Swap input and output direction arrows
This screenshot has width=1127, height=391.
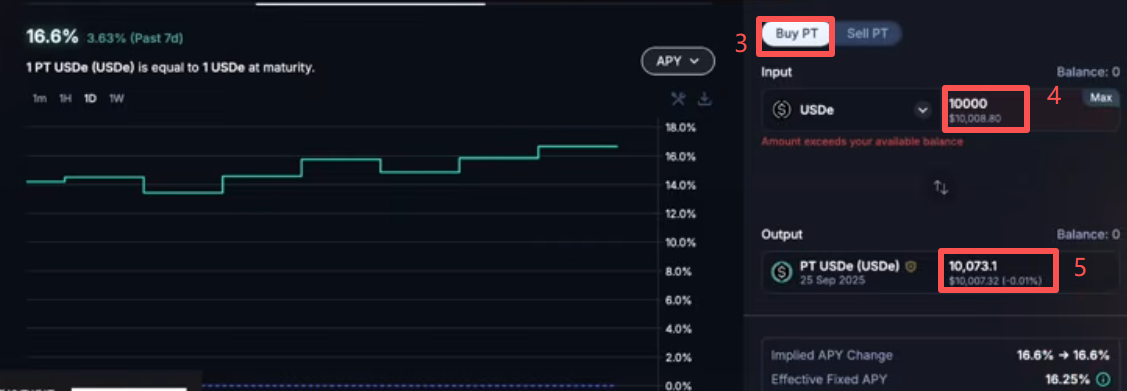(941, 188)
